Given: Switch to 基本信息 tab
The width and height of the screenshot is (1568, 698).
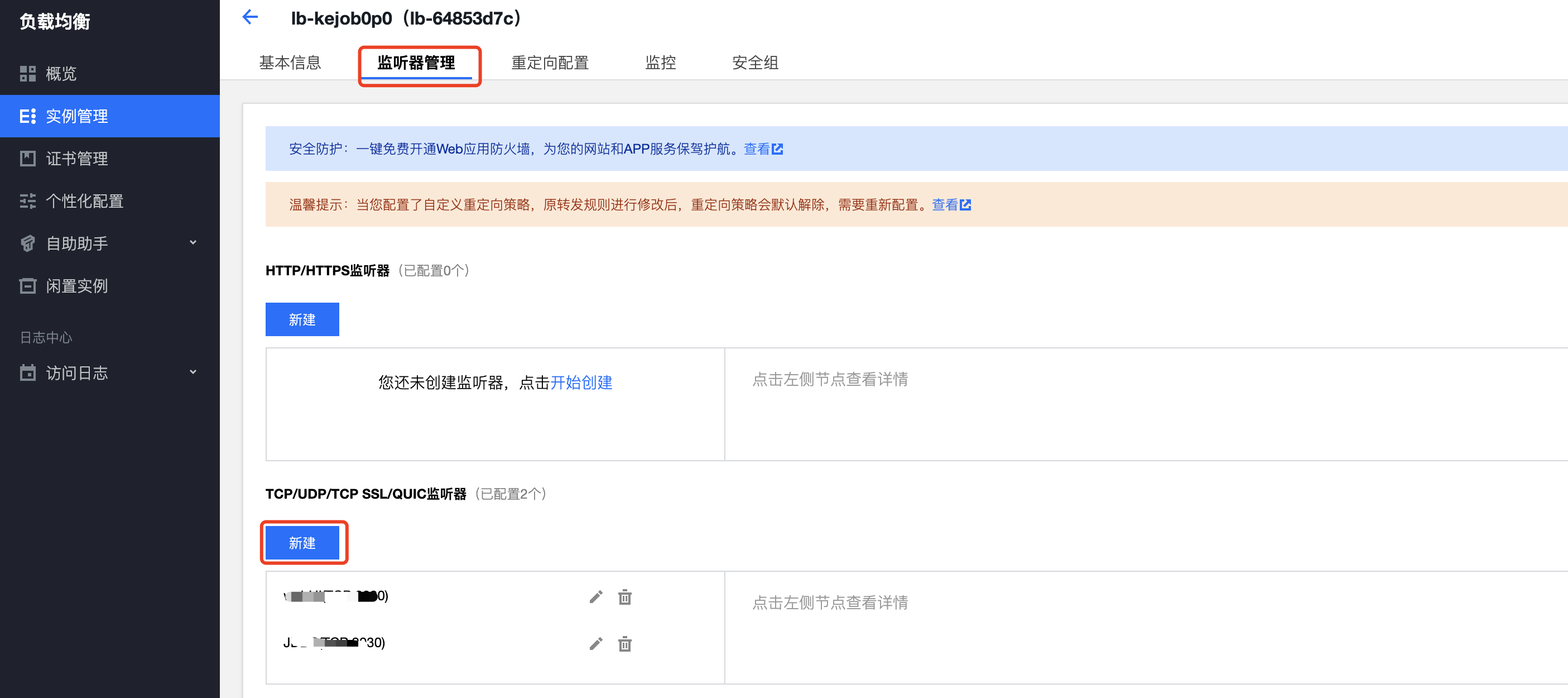Looking at the screenshot, I should tap(290, 63).
